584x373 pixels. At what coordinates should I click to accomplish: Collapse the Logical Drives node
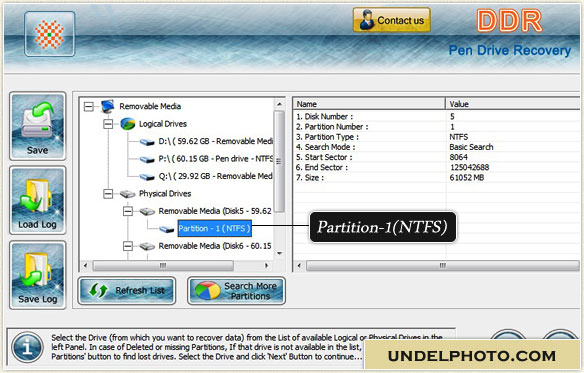pyautogui.click(x=108, y=124)
